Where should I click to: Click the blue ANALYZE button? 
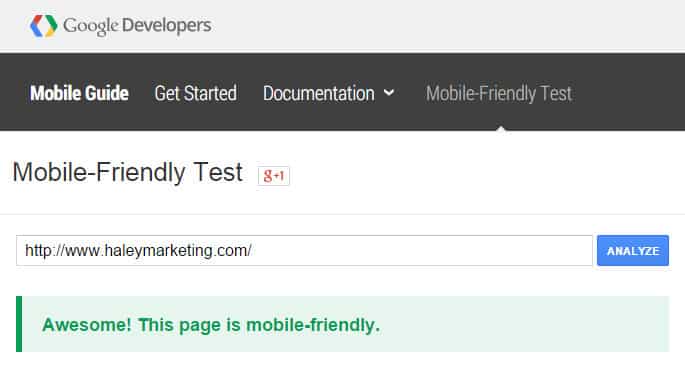(x=633, y=251)
